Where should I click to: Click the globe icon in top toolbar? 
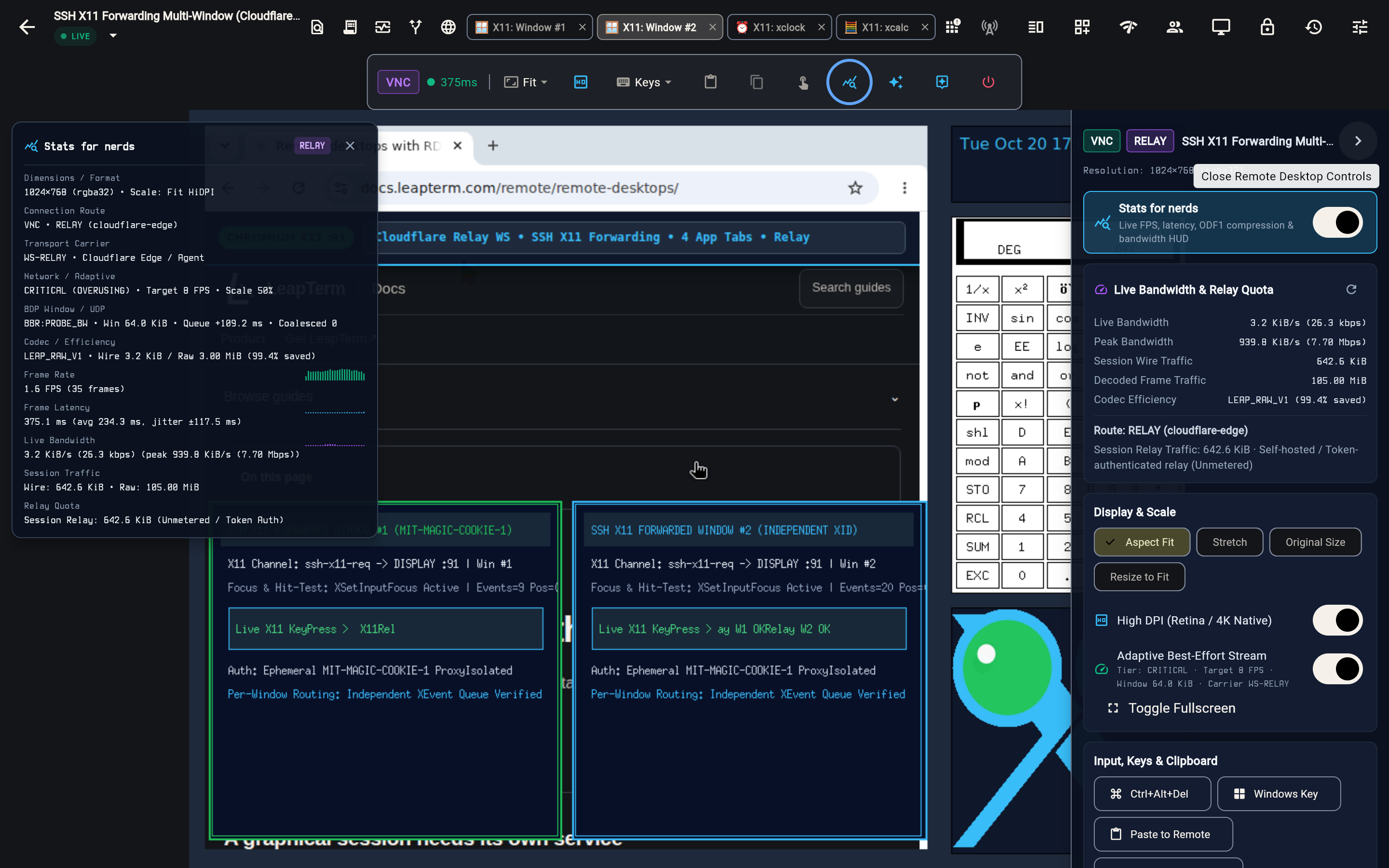448,27
